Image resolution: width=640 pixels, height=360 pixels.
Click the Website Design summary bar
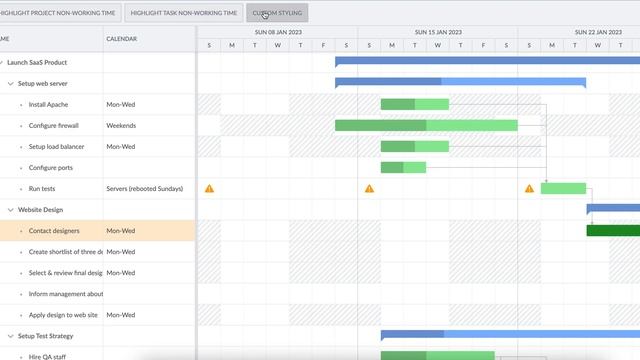pos(613,208)
